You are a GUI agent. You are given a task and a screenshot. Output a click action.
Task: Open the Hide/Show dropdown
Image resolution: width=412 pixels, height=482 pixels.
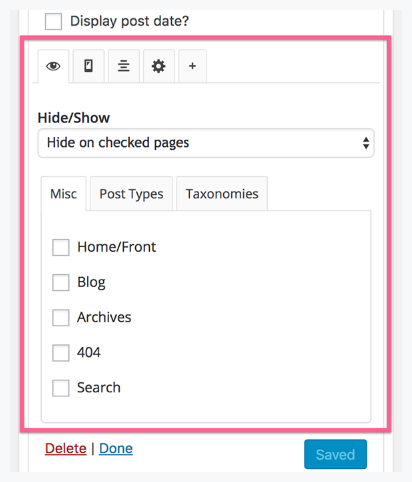[206, 143]
